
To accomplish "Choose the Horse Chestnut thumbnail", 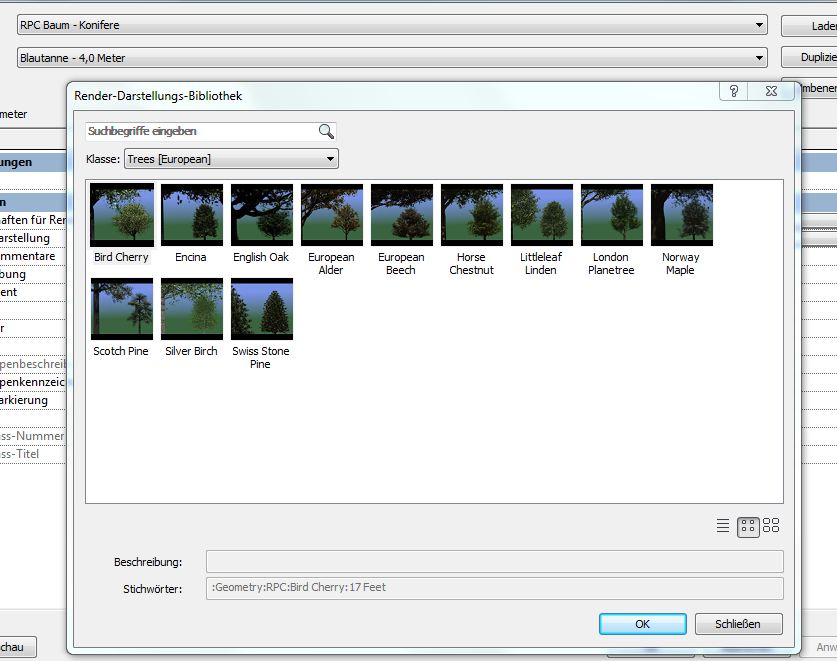I will pos(472,215).
